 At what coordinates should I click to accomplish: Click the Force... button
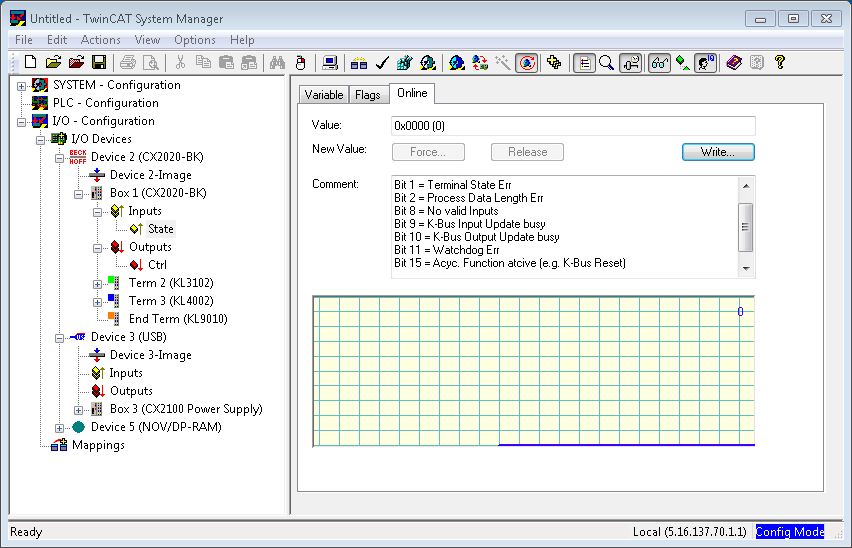pos(428,152)
